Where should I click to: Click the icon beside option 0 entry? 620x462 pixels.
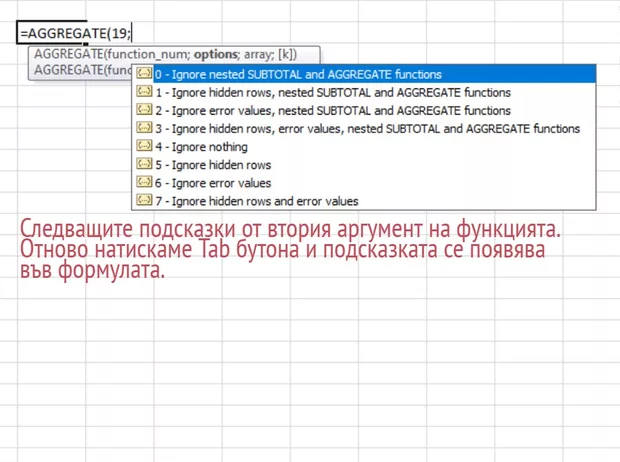pyautogui.click(x=144, y=73)
